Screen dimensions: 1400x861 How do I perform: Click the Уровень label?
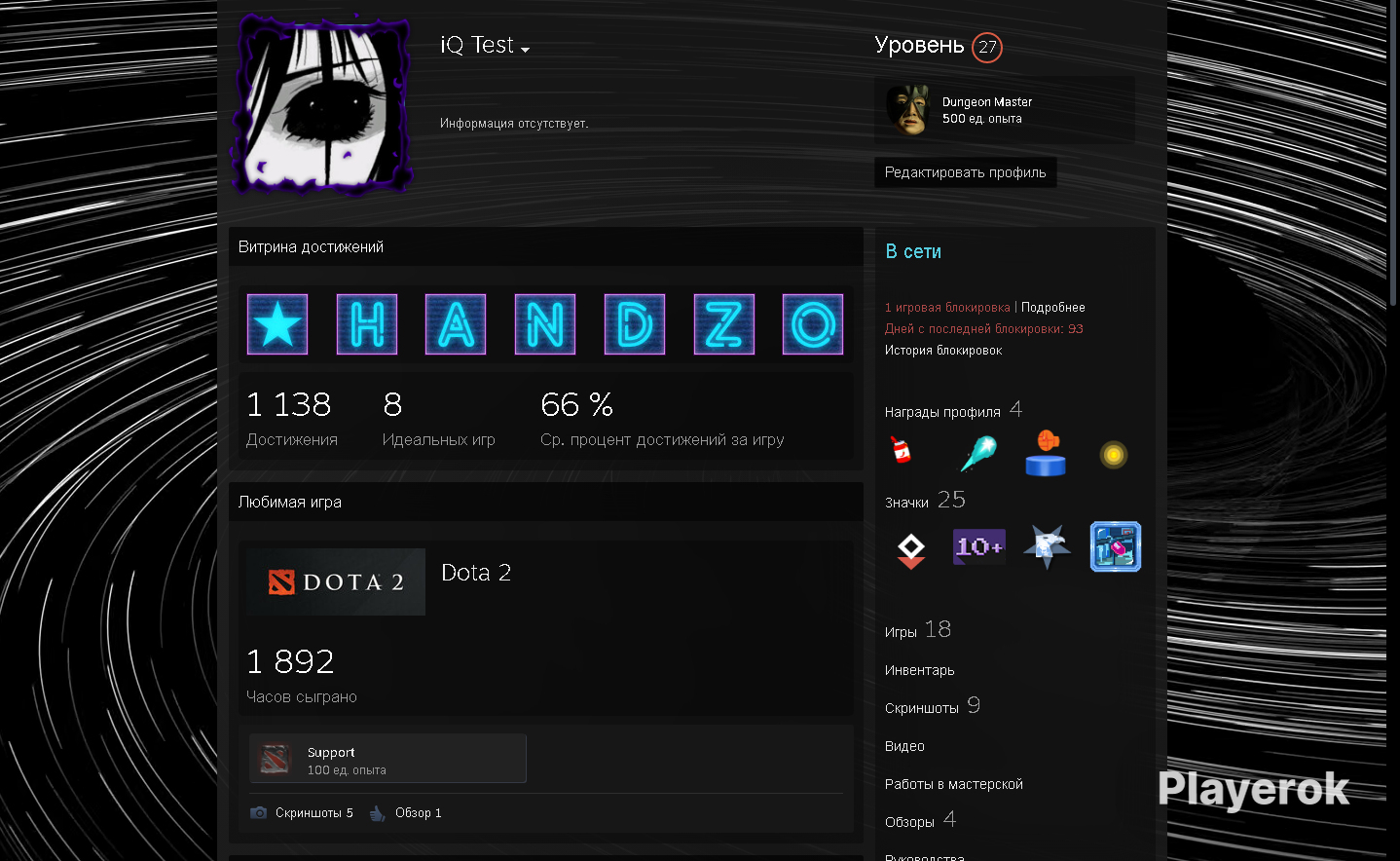click(x=919, y=45)
